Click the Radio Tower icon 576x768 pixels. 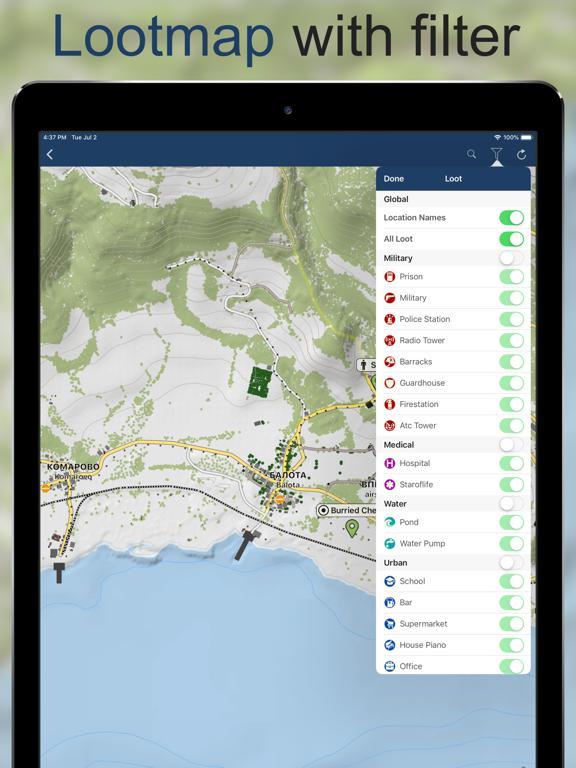coord(389,340)
